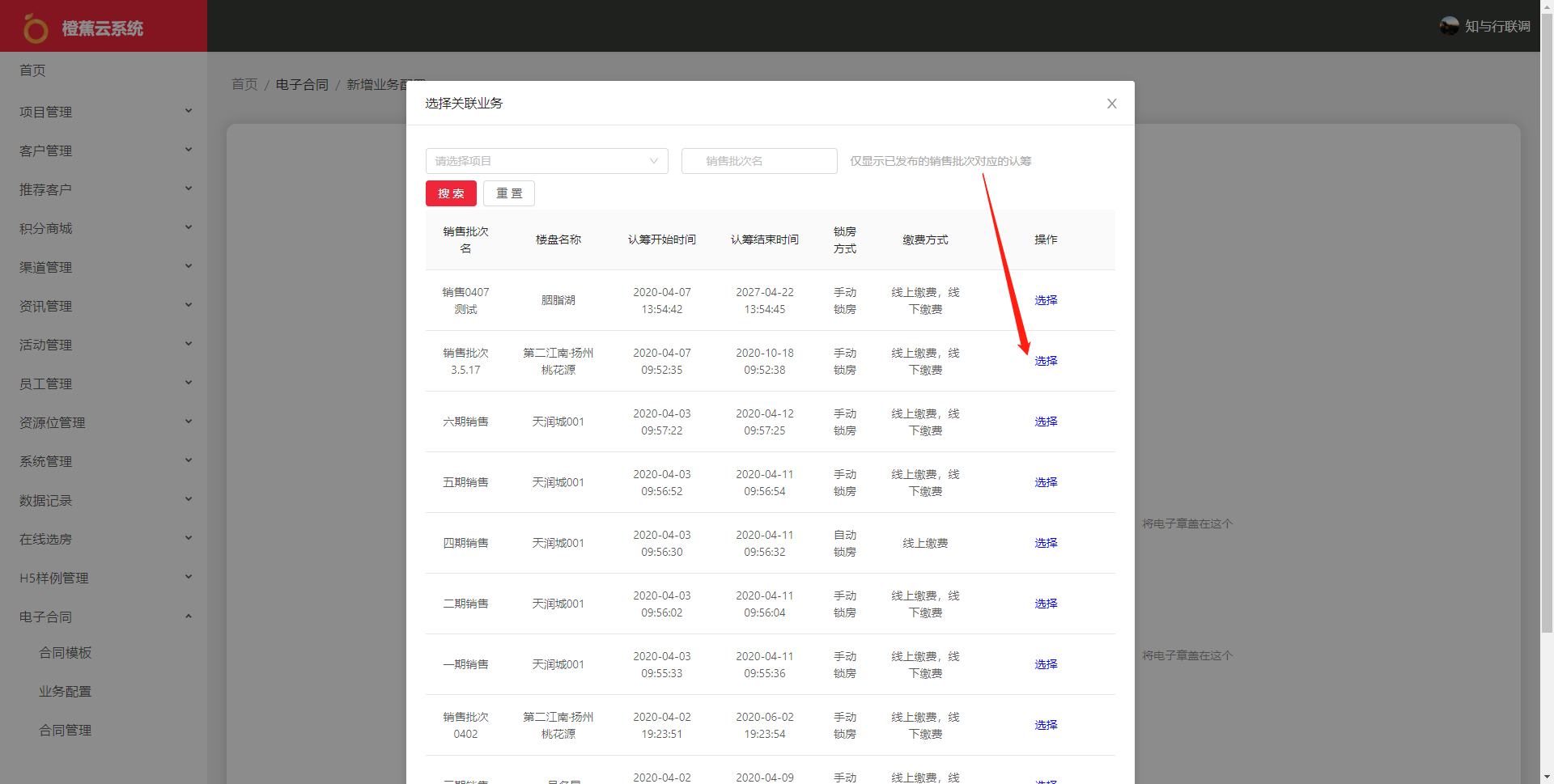Collapse the 电子合同 sidebar menu
Screen dimensions: 1554x784
[x=104, y=617]
